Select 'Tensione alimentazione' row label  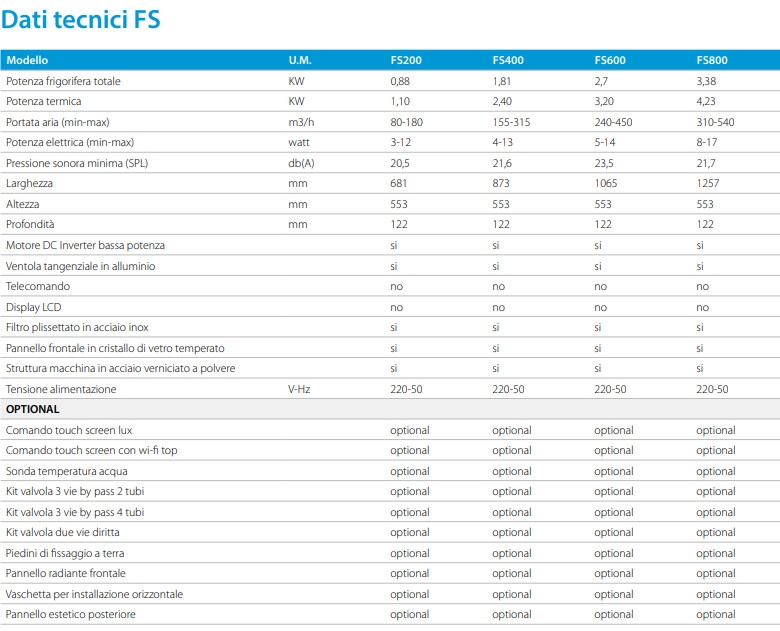(x=61, y=389)
